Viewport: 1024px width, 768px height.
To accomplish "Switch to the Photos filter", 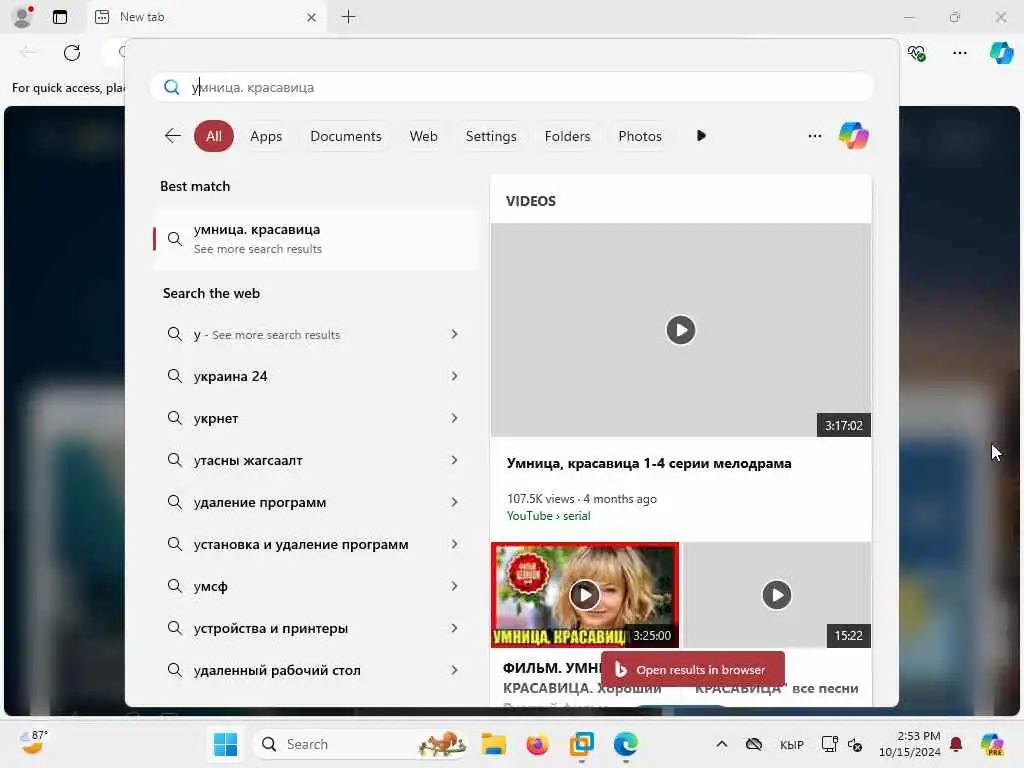I will click(639, 136).
